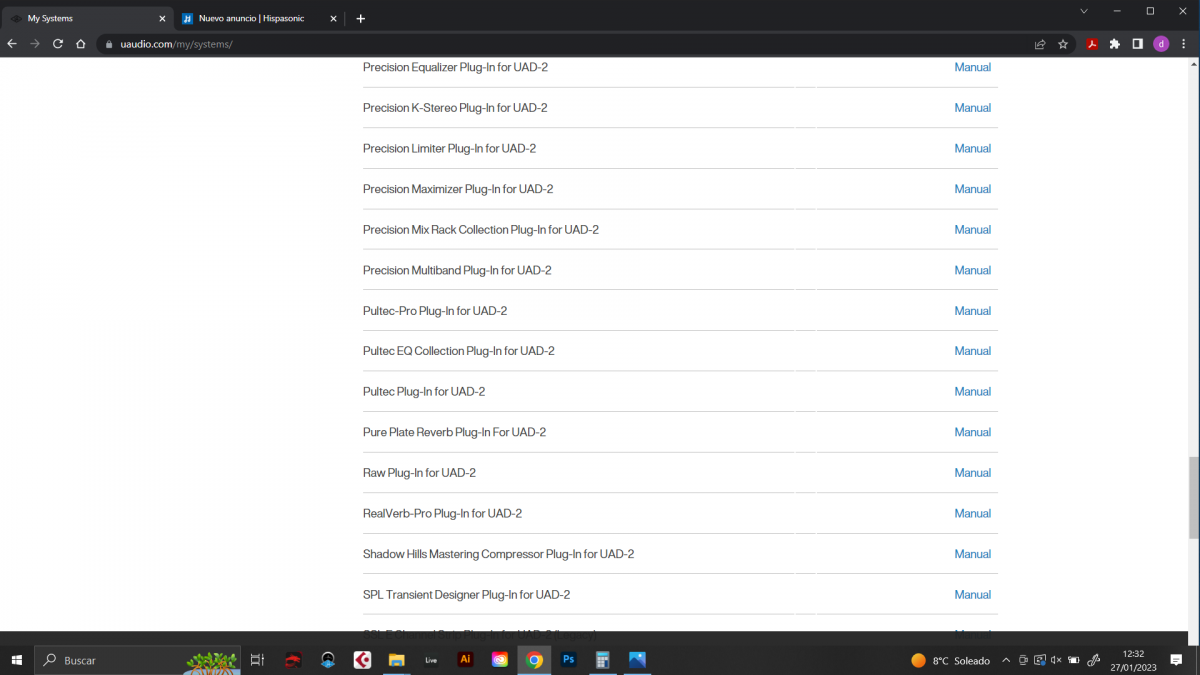1200x675 pixels.
Task: Open Task View on the taskbar
Action: coord(257,660)
